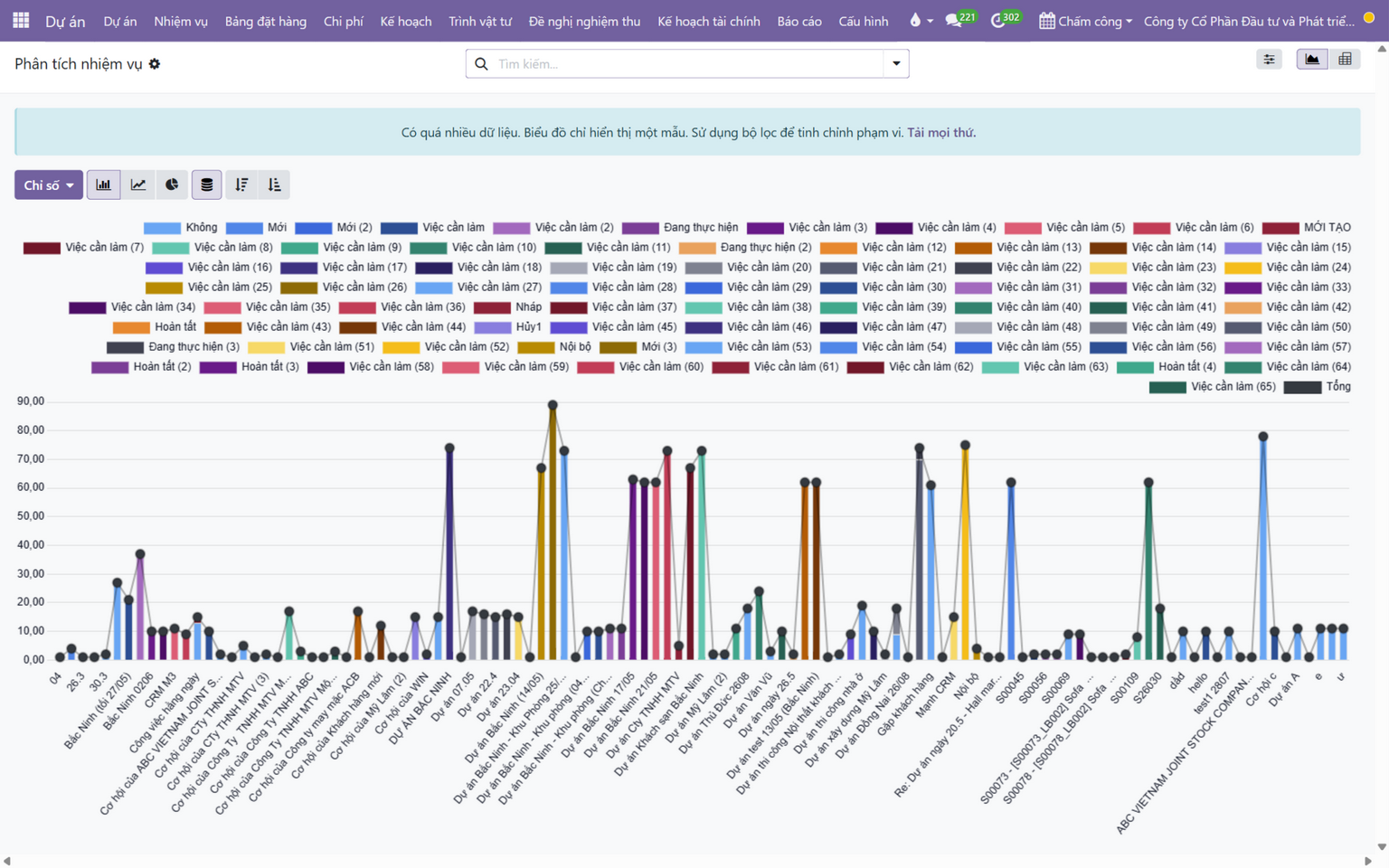Click the calendar icon beside Chấm công
Viewport: 1389px width, 868px height.
[x=1046, y=21]
